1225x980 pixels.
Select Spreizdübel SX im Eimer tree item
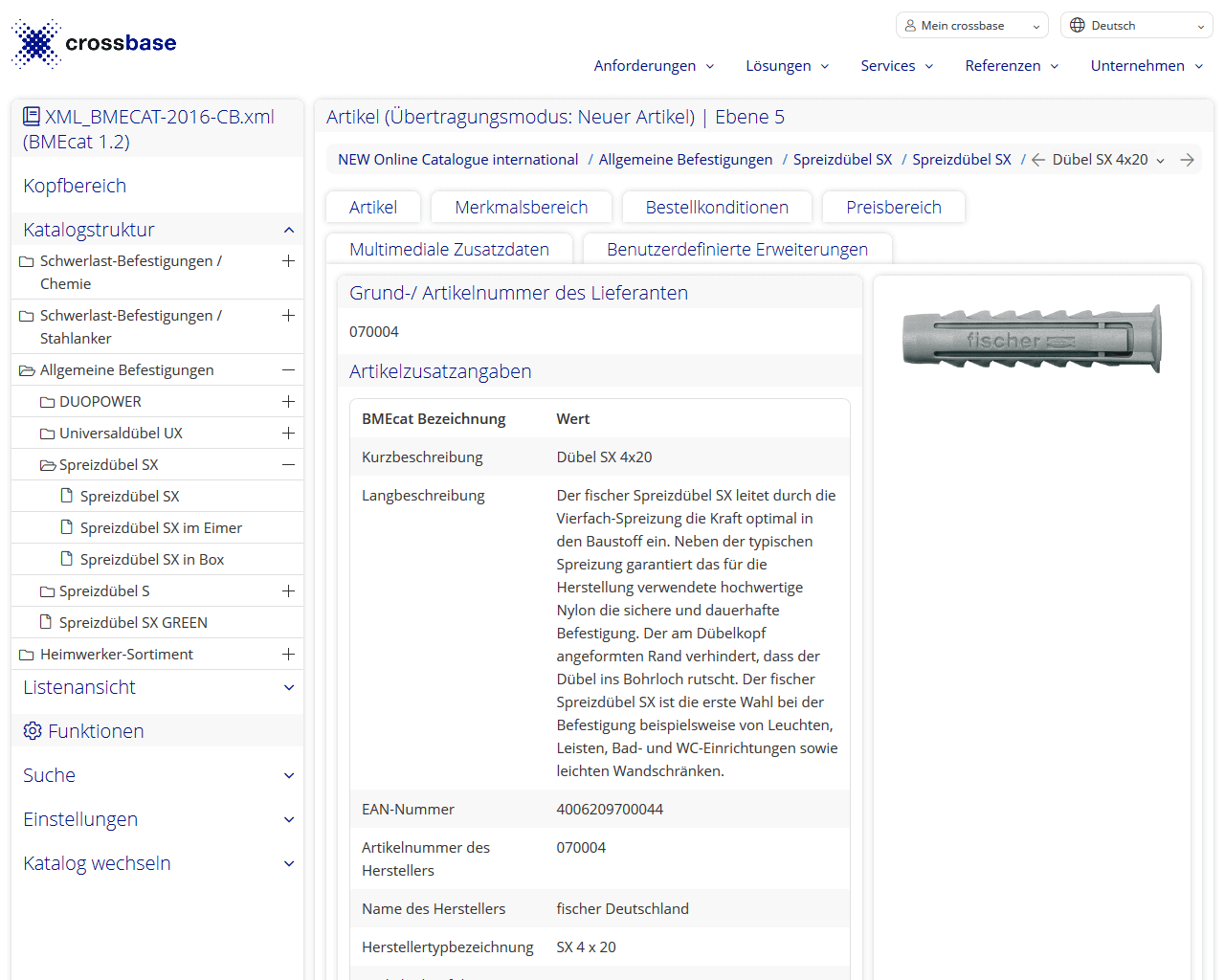[161, 528]
